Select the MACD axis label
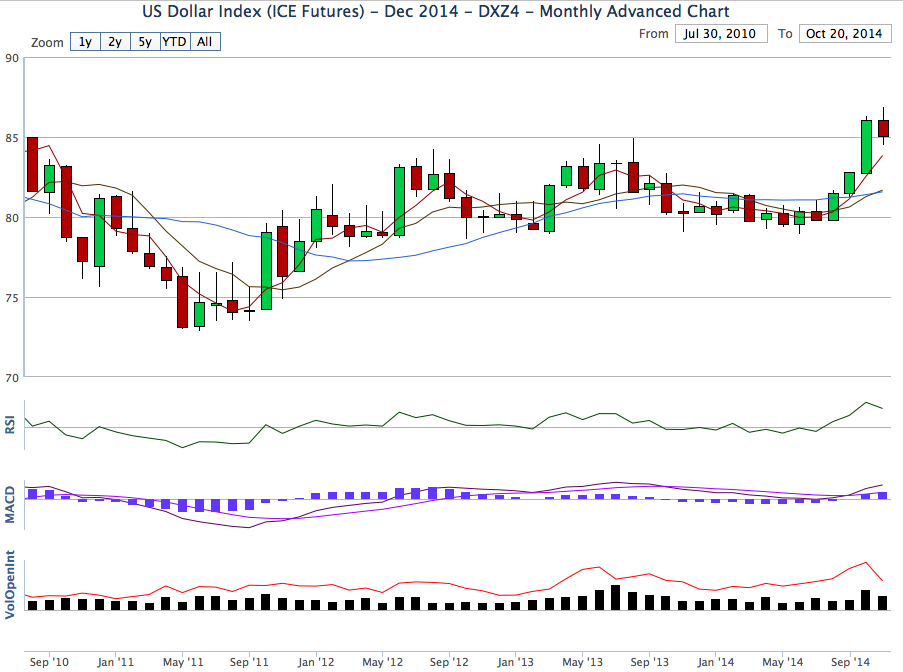 coord(11,504)
